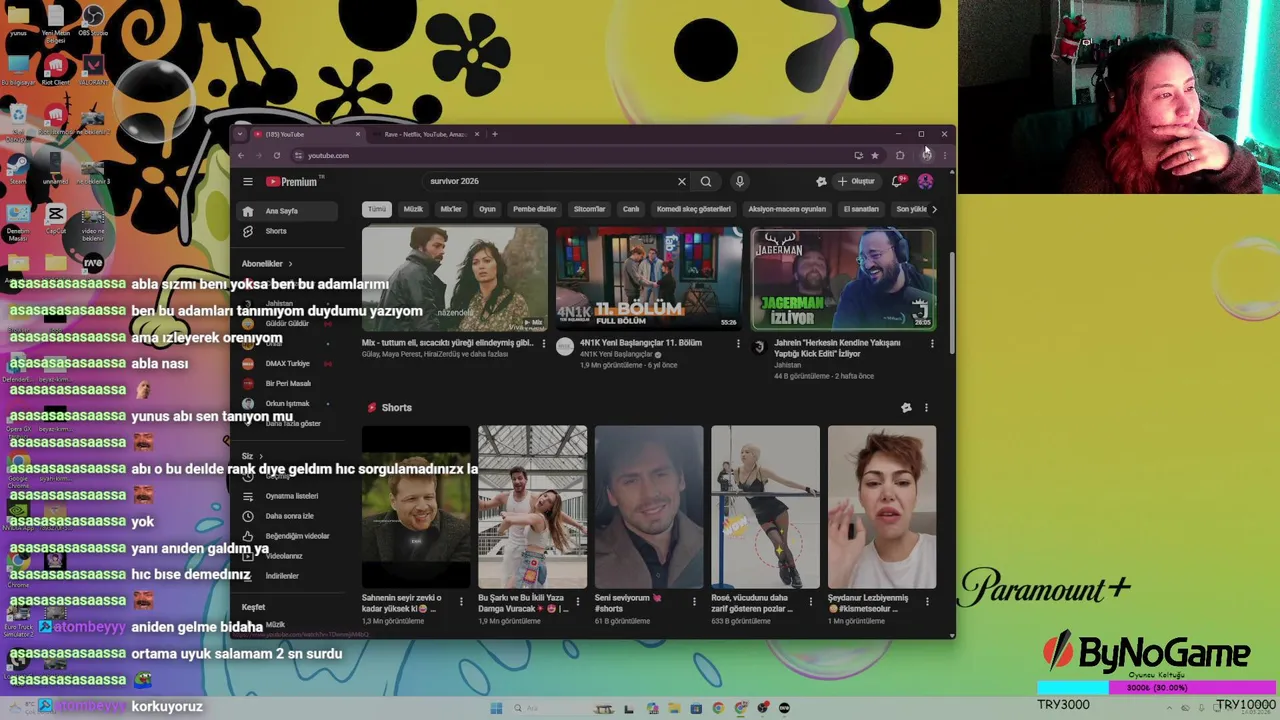Open options for the Jahrein video
The height and width of the screenshot is (720, 1280).
click(x=932, y=344)
